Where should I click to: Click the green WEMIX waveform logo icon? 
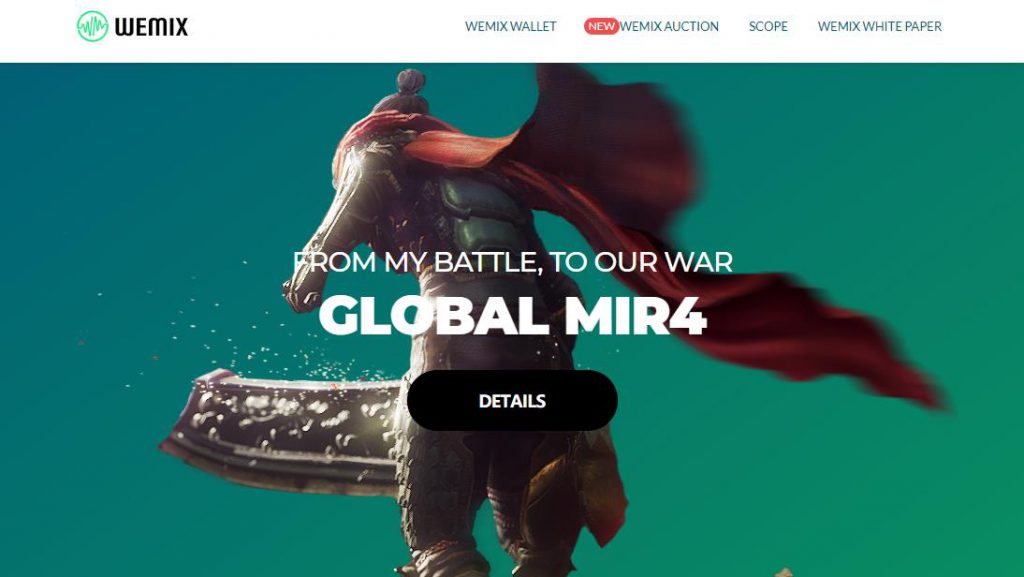pos(92,27)
